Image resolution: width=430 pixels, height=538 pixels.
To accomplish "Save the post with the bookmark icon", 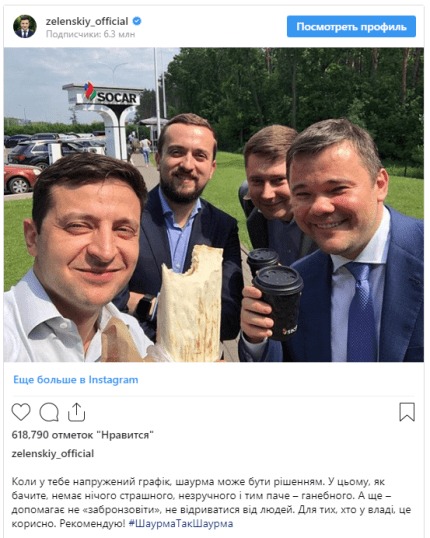I will [407, 412].
